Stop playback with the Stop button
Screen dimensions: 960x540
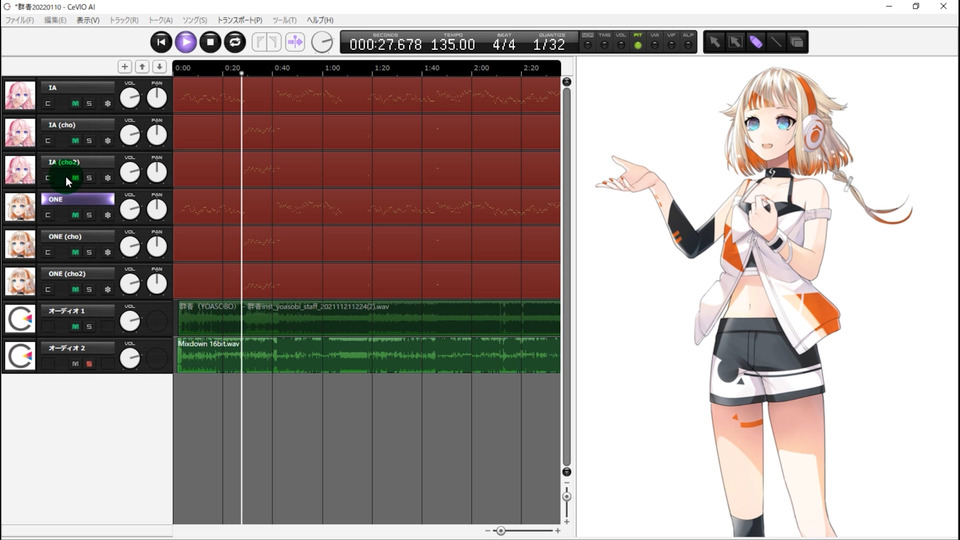tap(210, 42)
